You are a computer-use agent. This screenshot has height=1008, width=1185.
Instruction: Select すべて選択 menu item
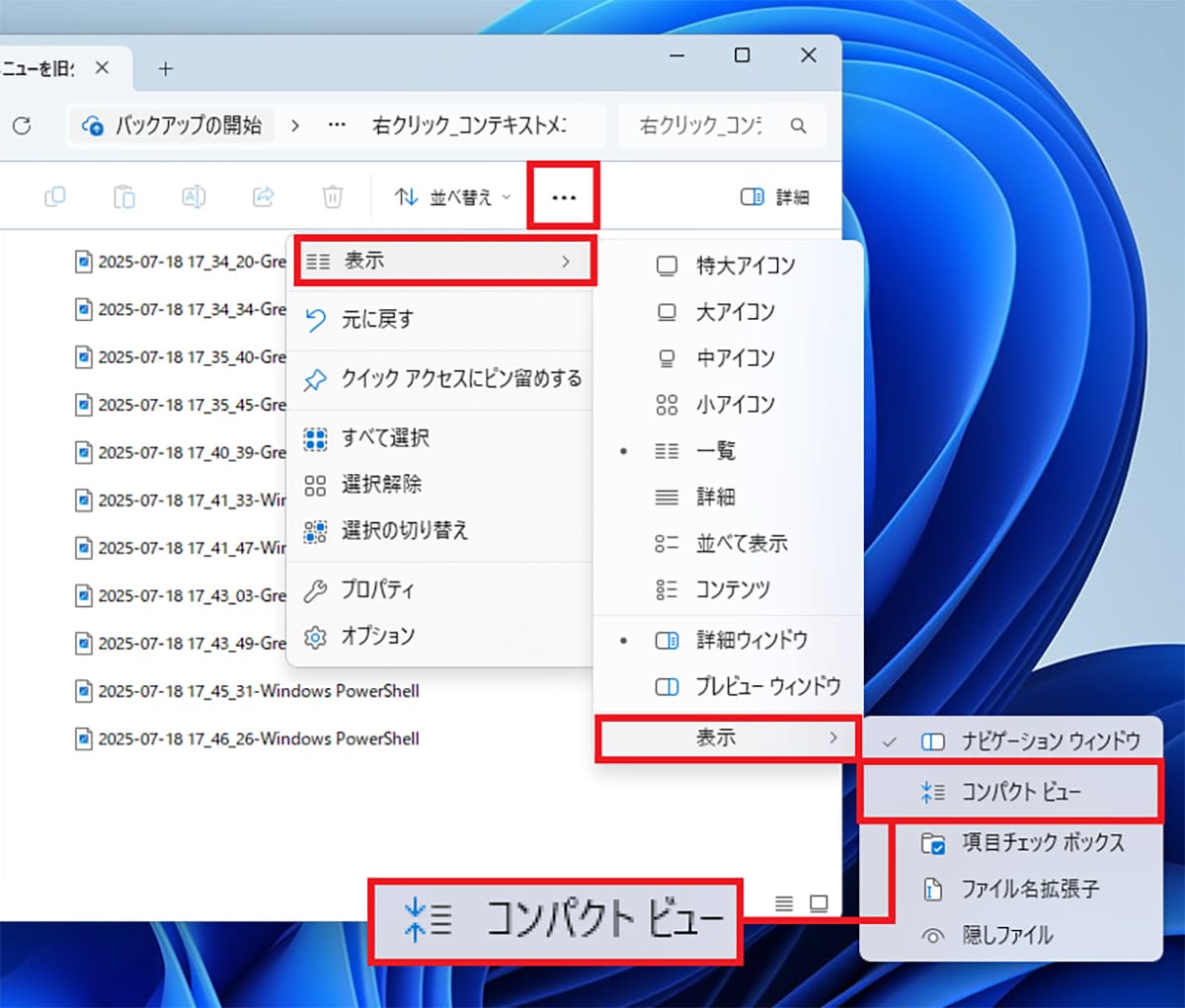[439, 437]
